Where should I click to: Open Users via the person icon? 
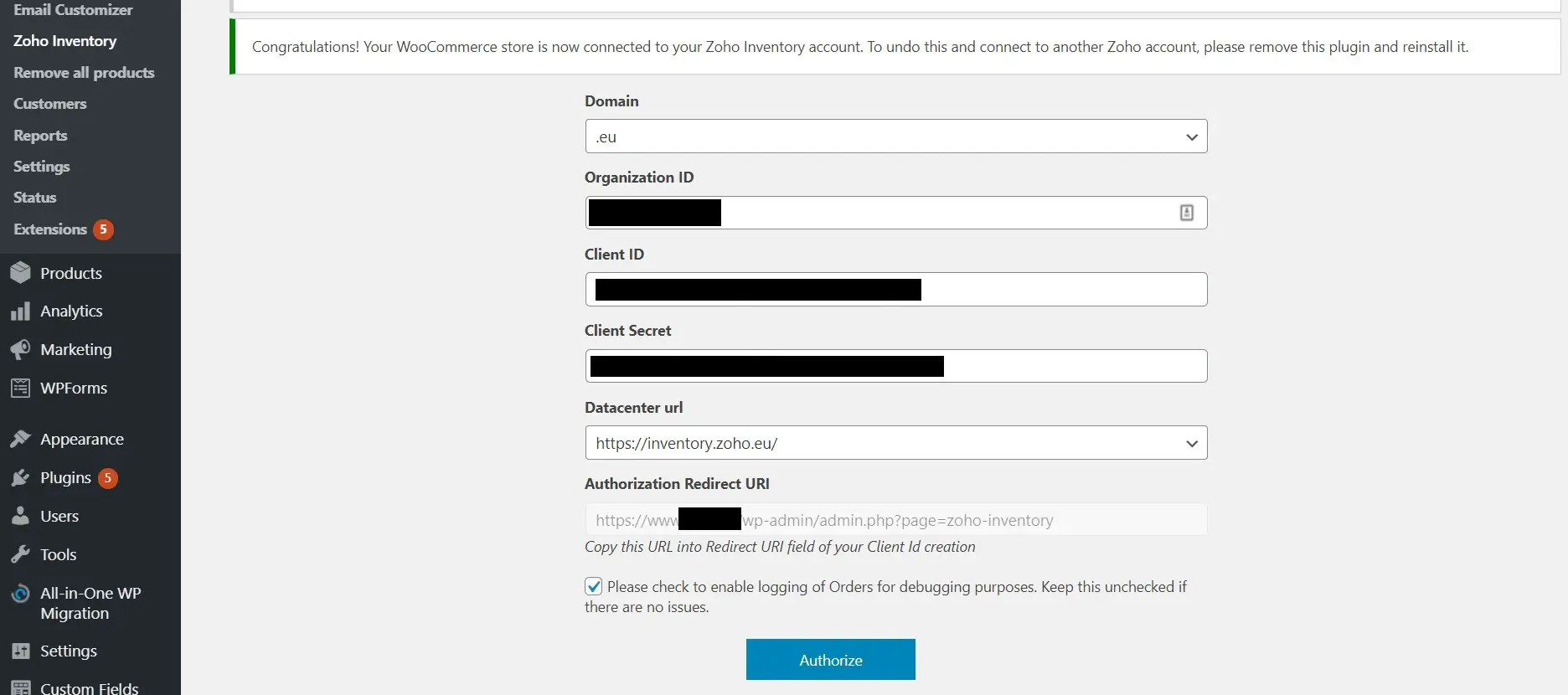(x=21, y=516)
